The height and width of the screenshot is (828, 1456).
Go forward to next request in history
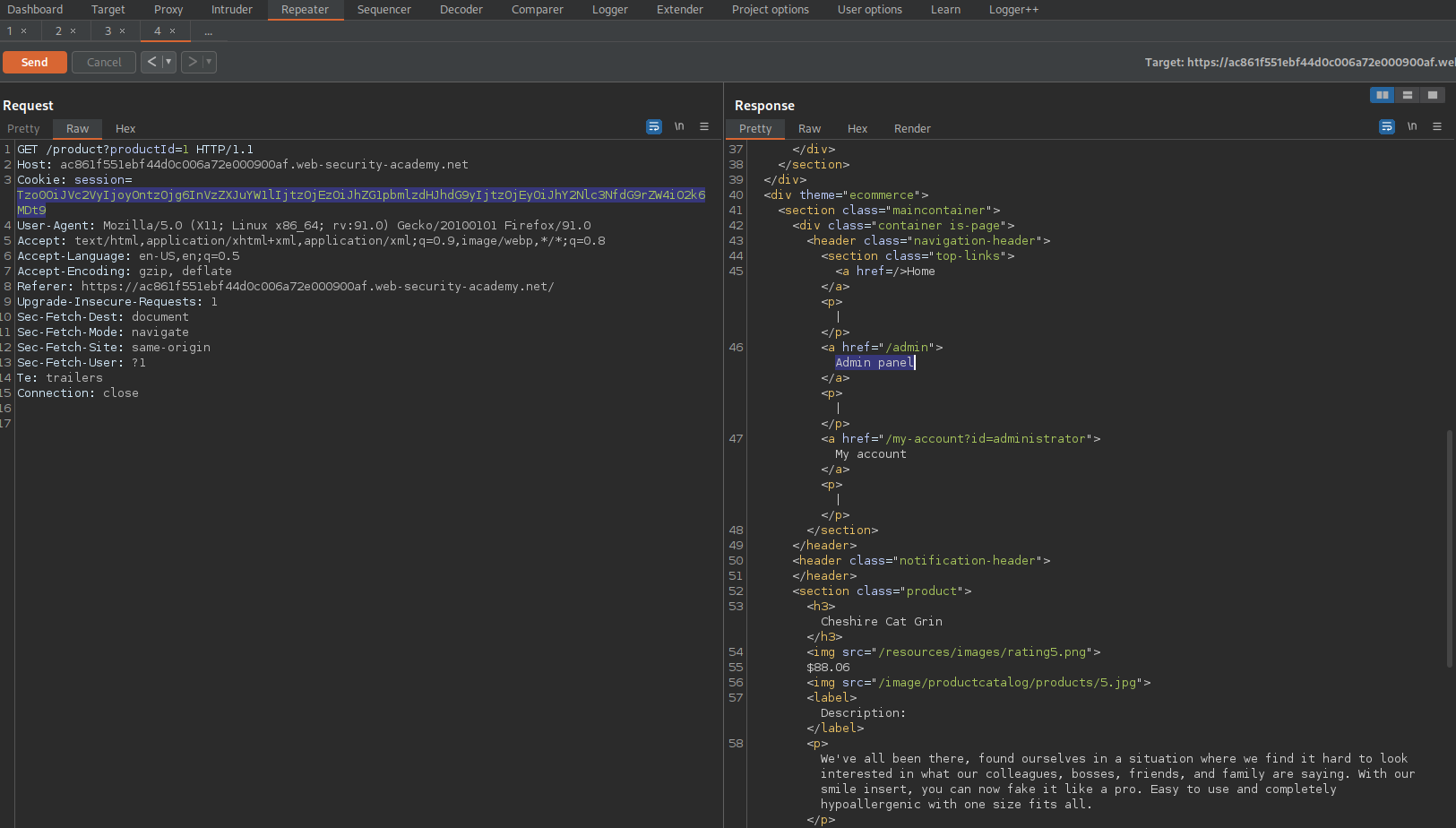click(x=192, y=62)
